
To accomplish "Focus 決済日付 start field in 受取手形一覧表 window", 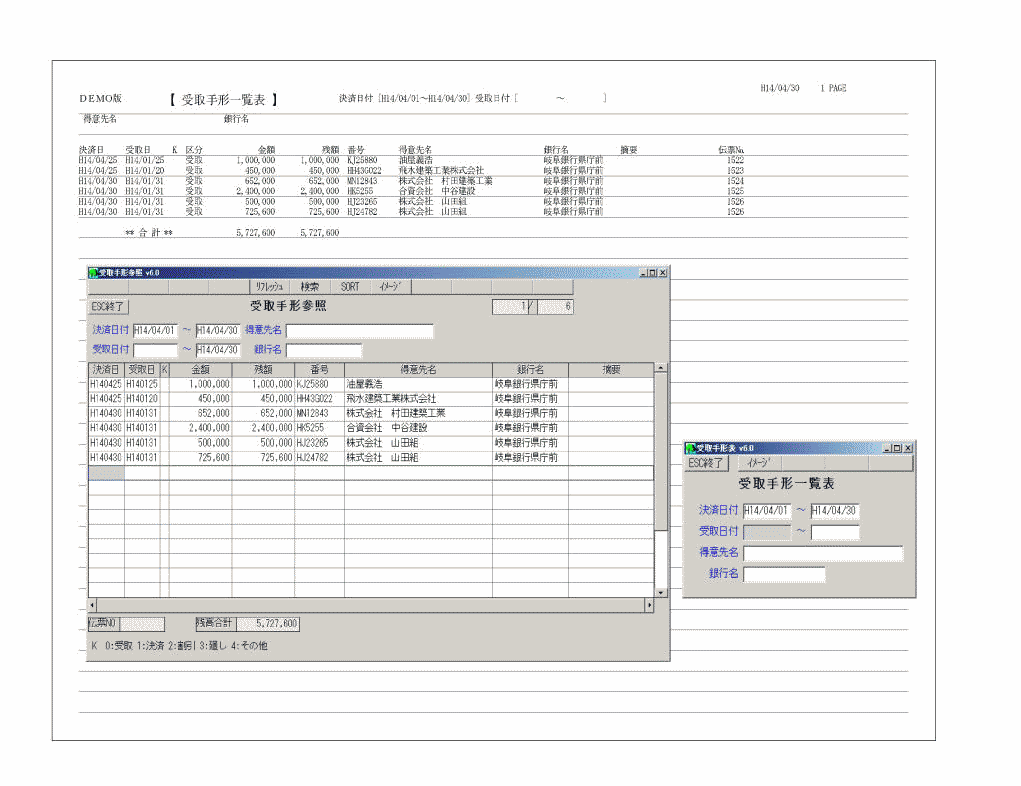I will [x=767, y=511].
